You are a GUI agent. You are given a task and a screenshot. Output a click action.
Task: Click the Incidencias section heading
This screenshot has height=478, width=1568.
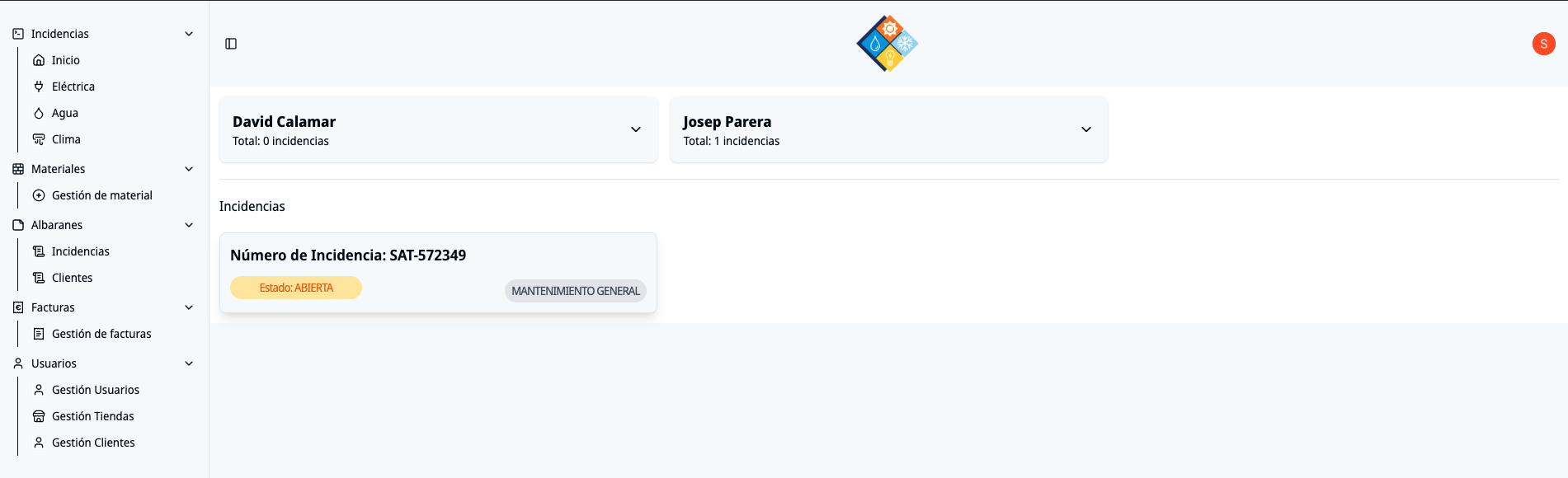[x=252, y=206]
